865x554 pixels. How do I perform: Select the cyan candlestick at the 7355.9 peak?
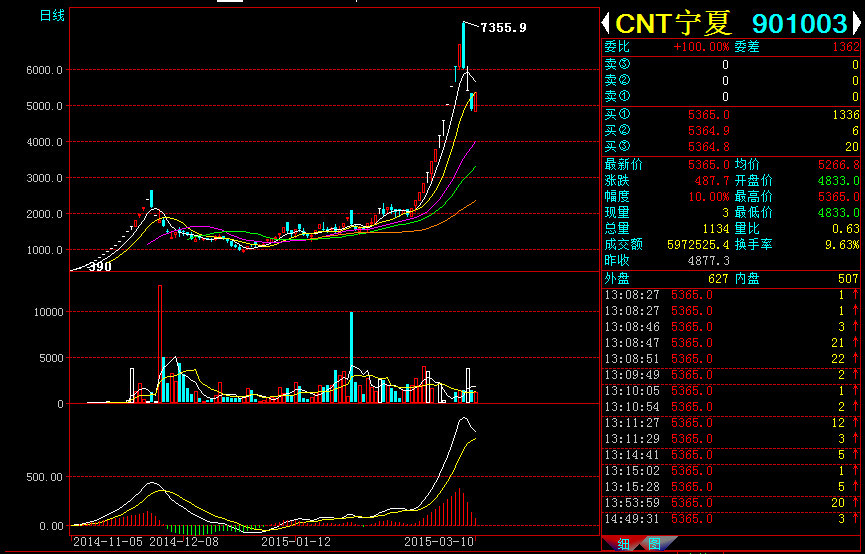point(464,45)
